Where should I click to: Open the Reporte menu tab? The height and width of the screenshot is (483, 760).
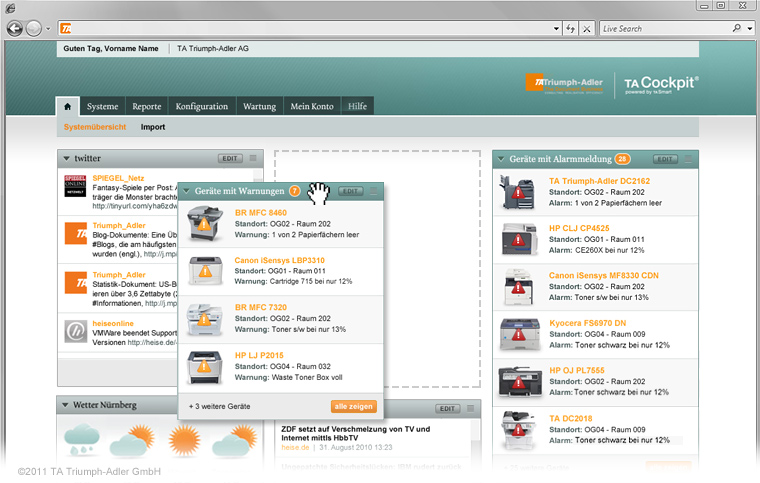146,106
